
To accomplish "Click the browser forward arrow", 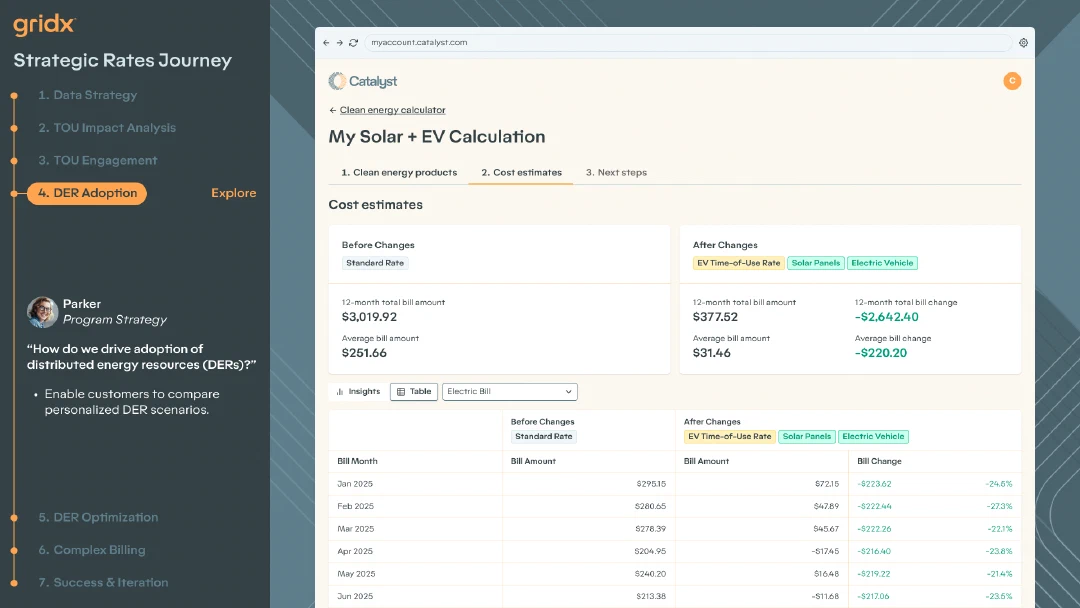I will pos(340,43).
